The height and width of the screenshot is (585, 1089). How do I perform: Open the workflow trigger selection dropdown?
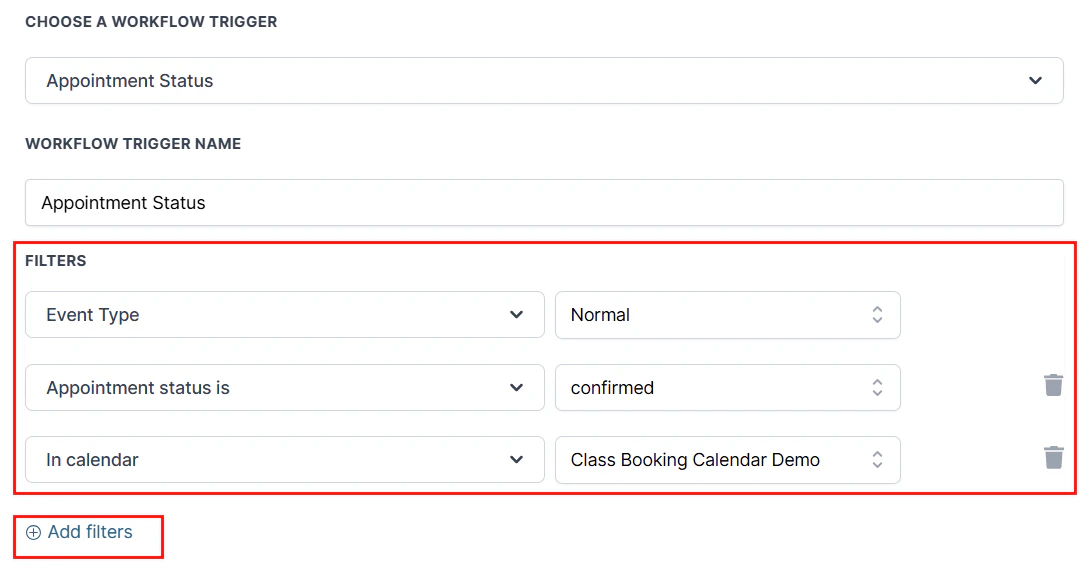click(544, 80)
